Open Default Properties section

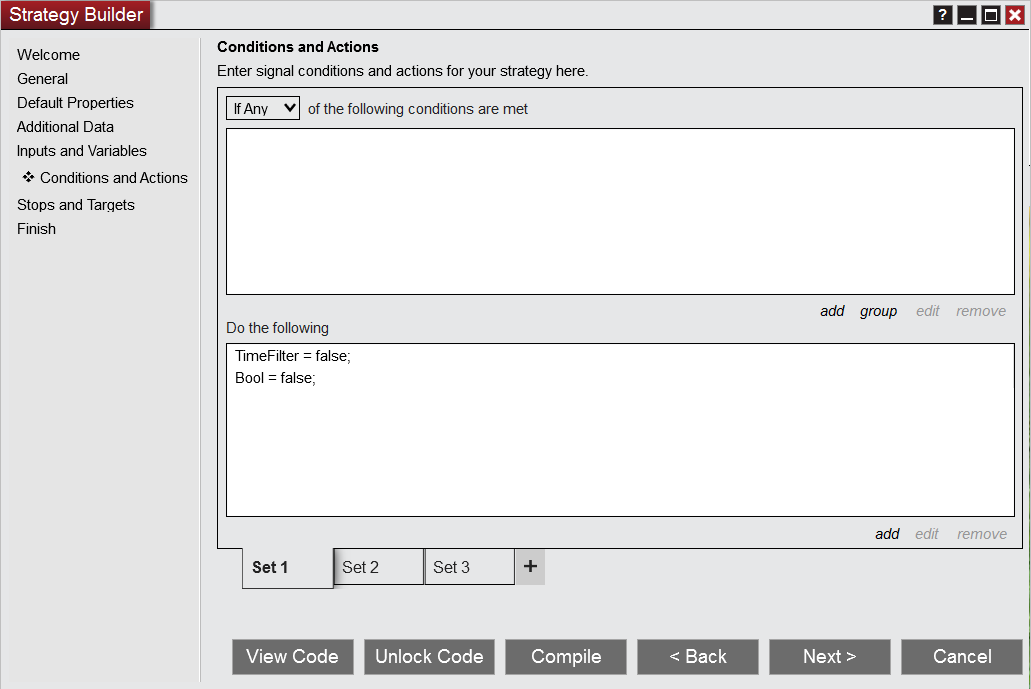click(76, 103)
